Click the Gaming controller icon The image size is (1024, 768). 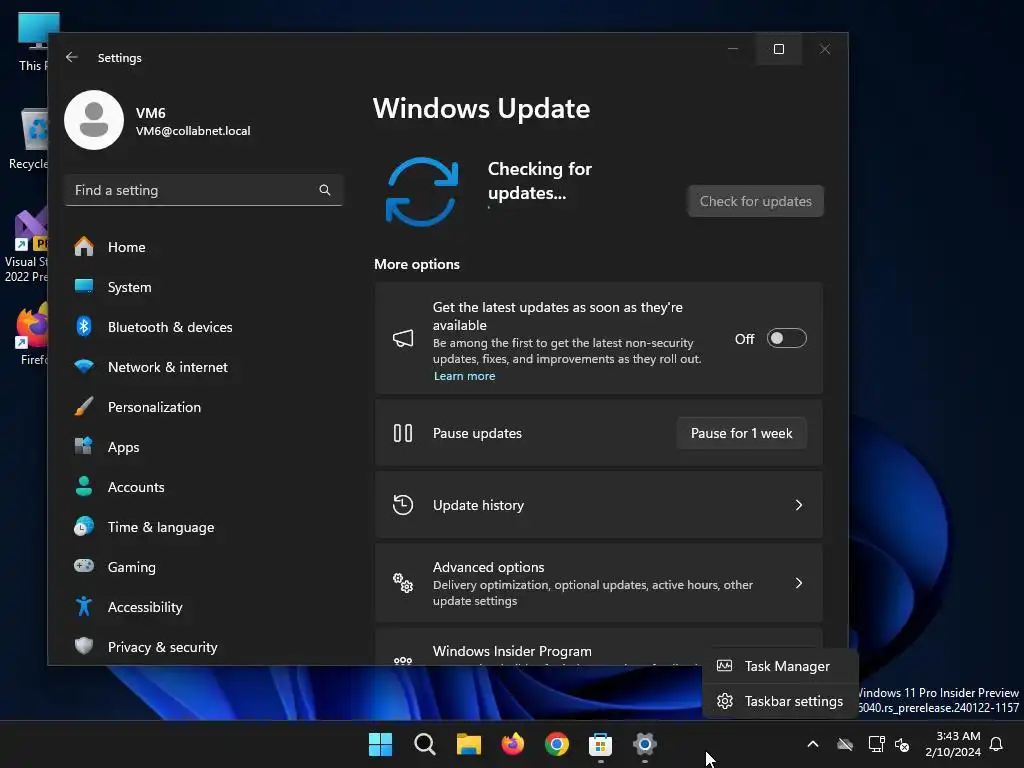[x=84, y=566]
